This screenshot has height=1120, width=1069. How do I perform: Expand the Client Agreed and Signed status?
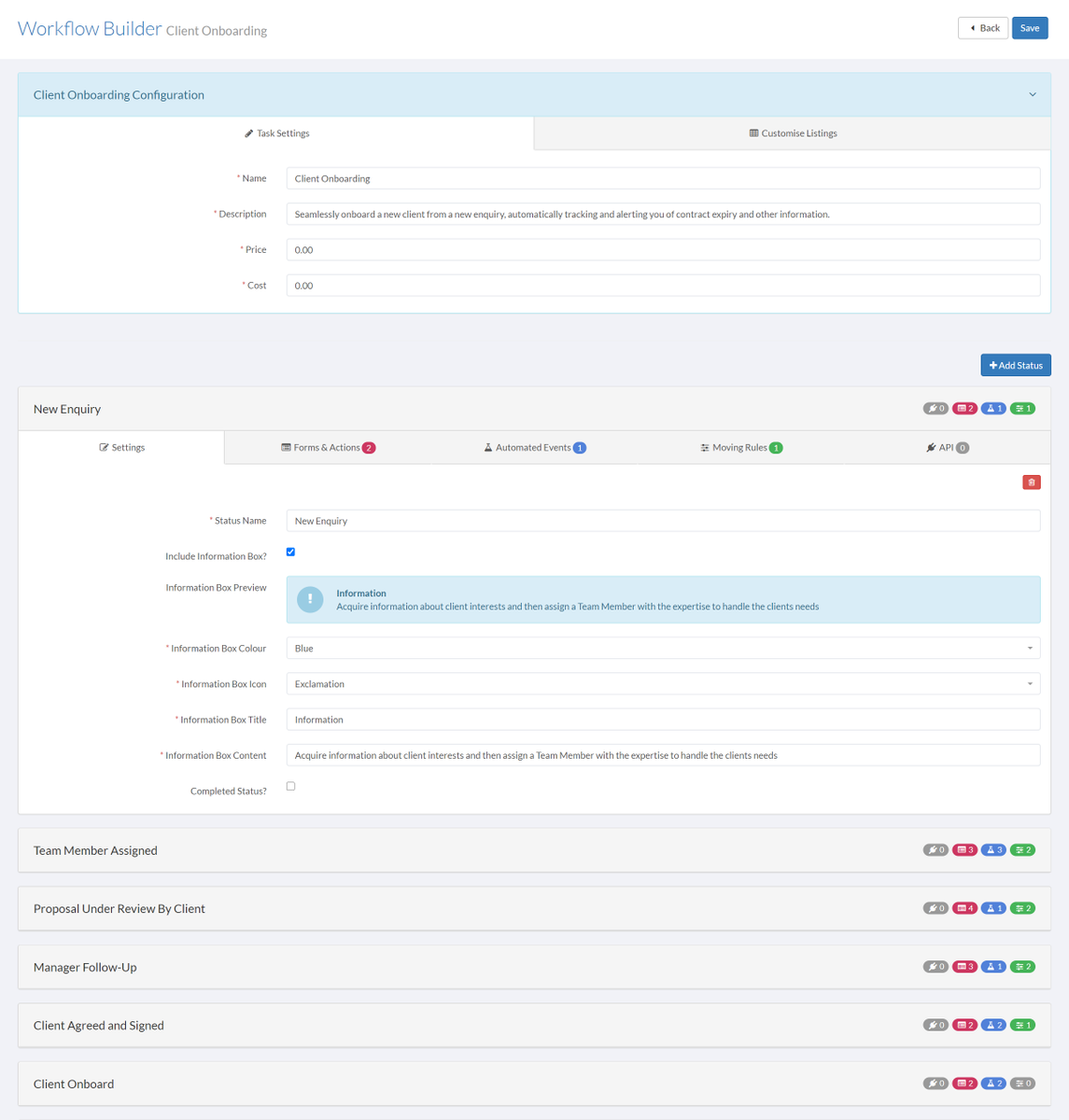point(534,1025)
